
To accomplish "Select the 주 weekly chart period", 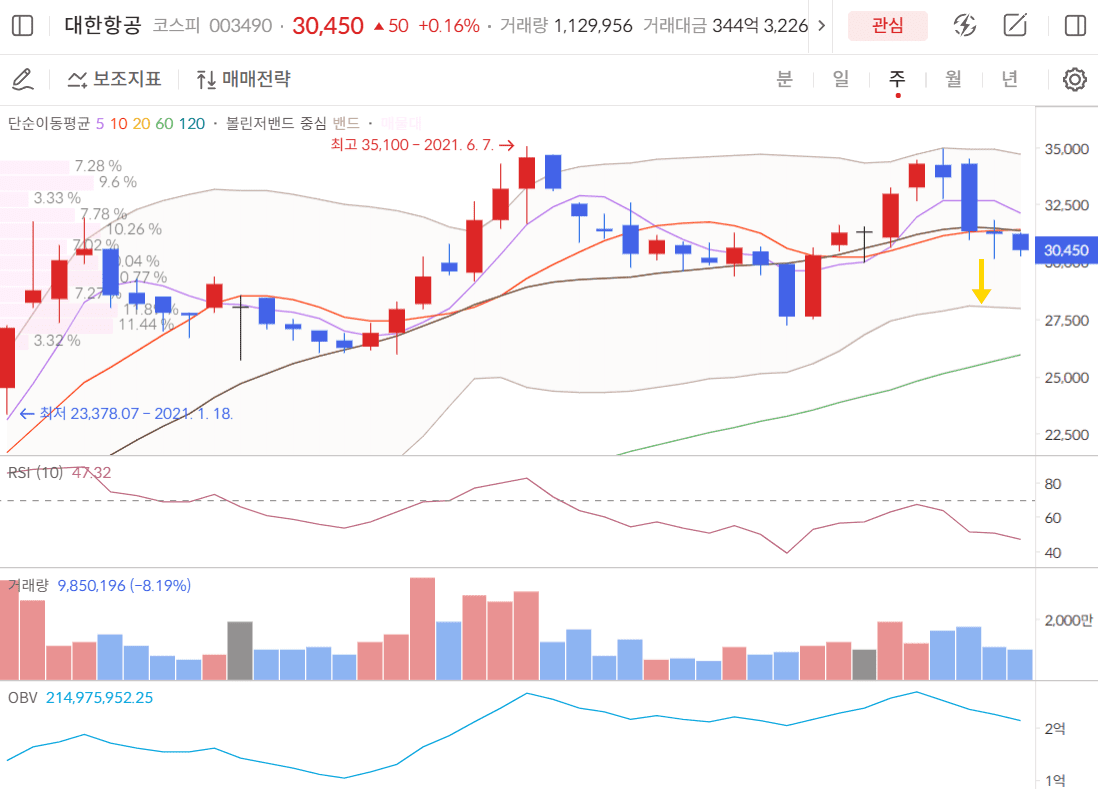I will coord(897,79).
